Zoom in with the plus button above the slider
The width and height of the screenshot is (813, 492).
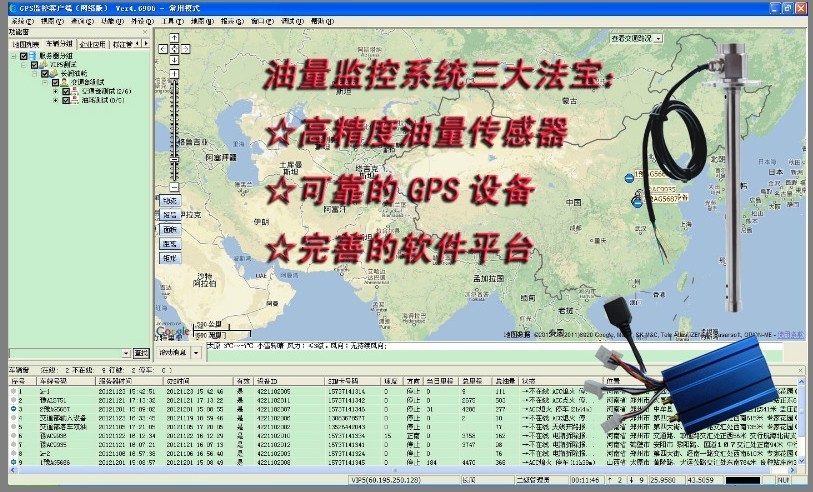[x=174, y=74]
